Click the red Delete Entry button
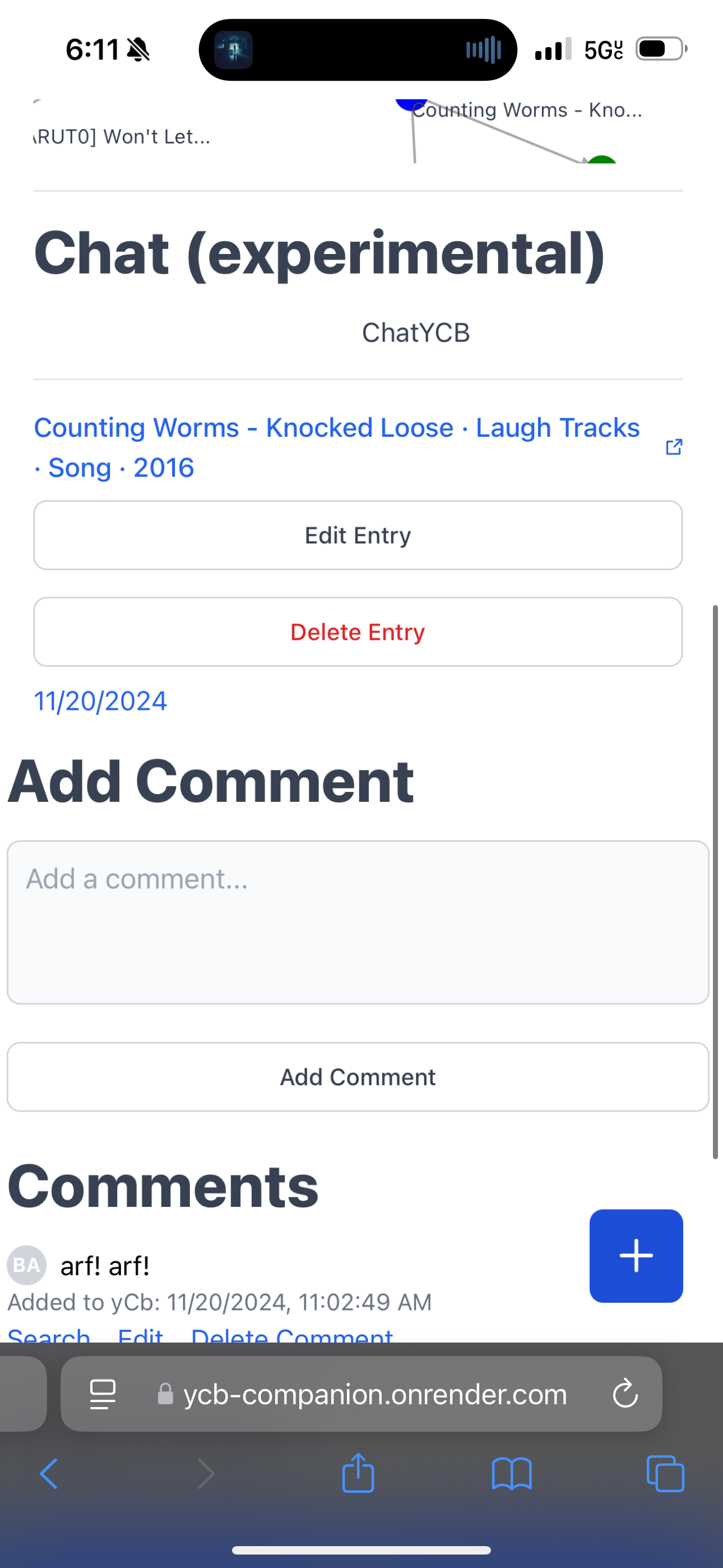 (x=358, y=632)
